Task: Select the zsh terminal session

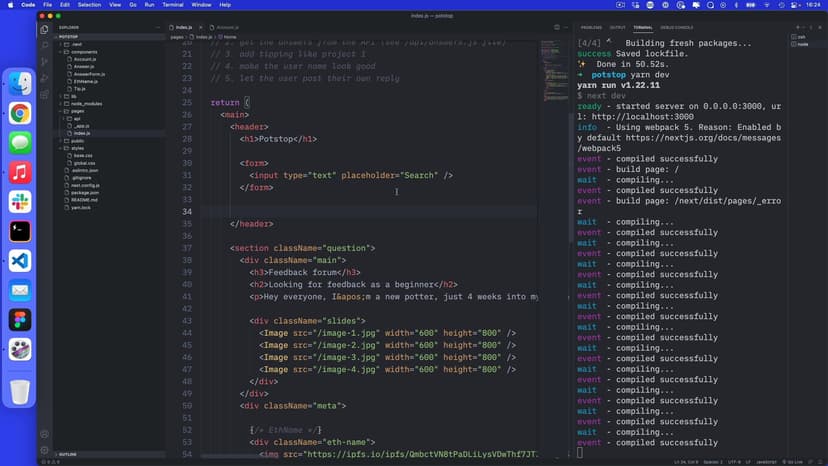Action: (801, 36)
